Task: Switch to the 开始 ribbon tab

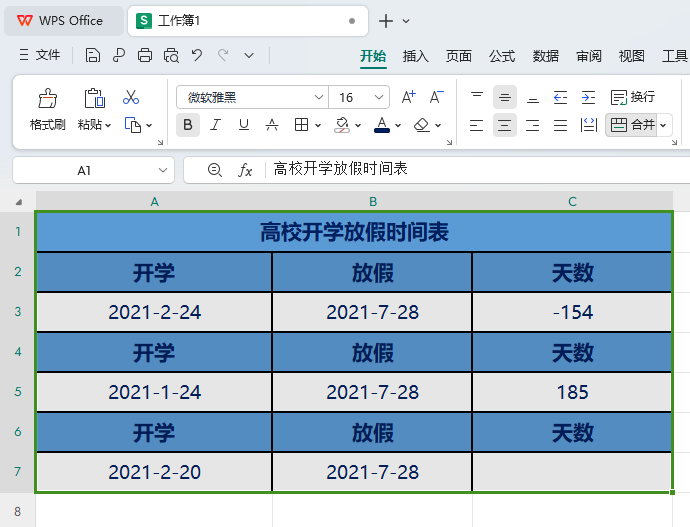Action: click(x=373, y=56)
